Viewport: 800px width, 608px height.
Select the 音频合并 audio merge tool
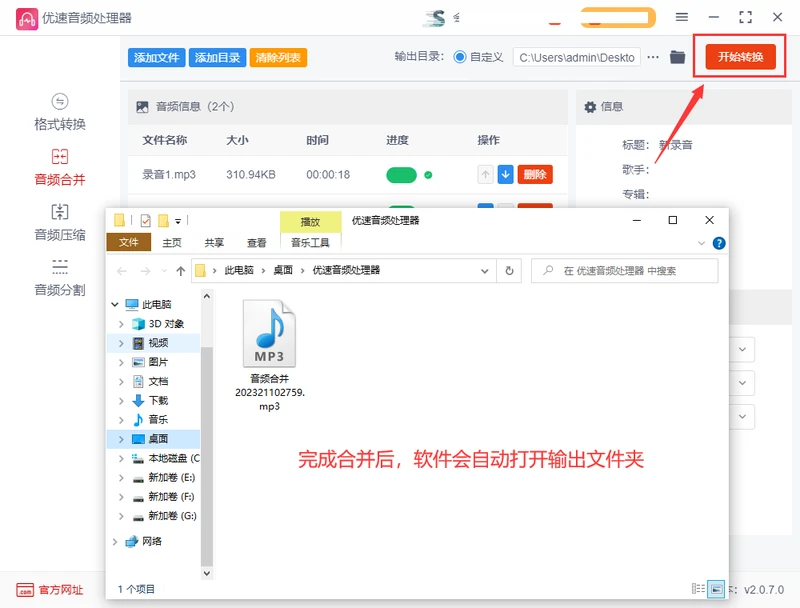[60, 167]
